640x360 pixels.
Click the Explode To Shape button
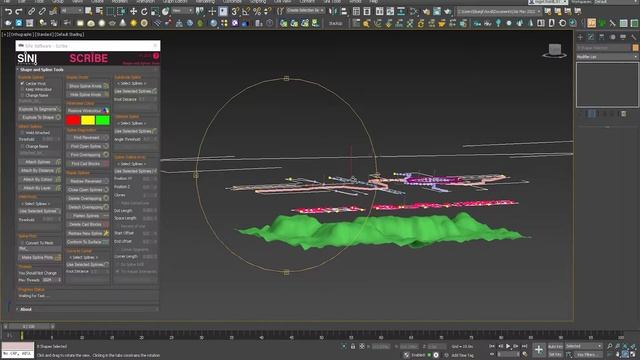coord(39,117)
